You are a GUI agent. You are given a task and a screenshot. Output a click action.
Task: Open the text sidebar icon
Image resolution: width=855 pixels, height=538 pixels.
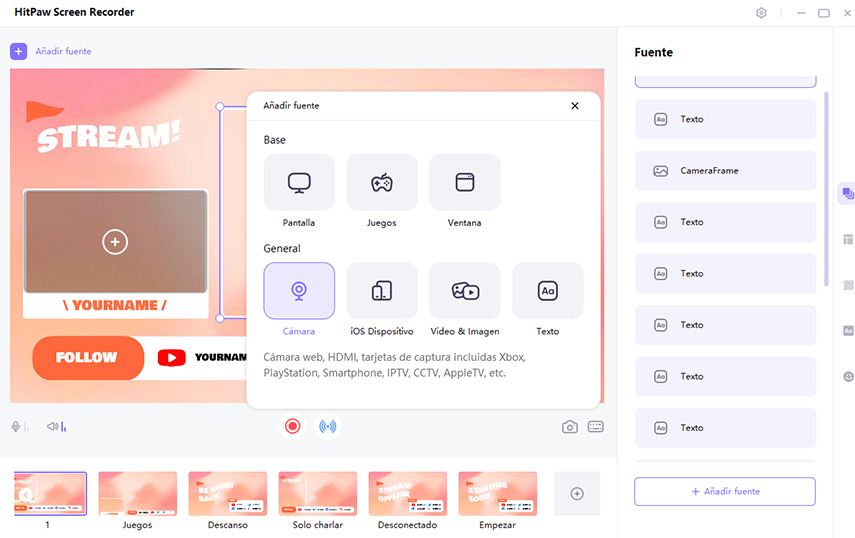pyautogui.click(x=848, y=331)
